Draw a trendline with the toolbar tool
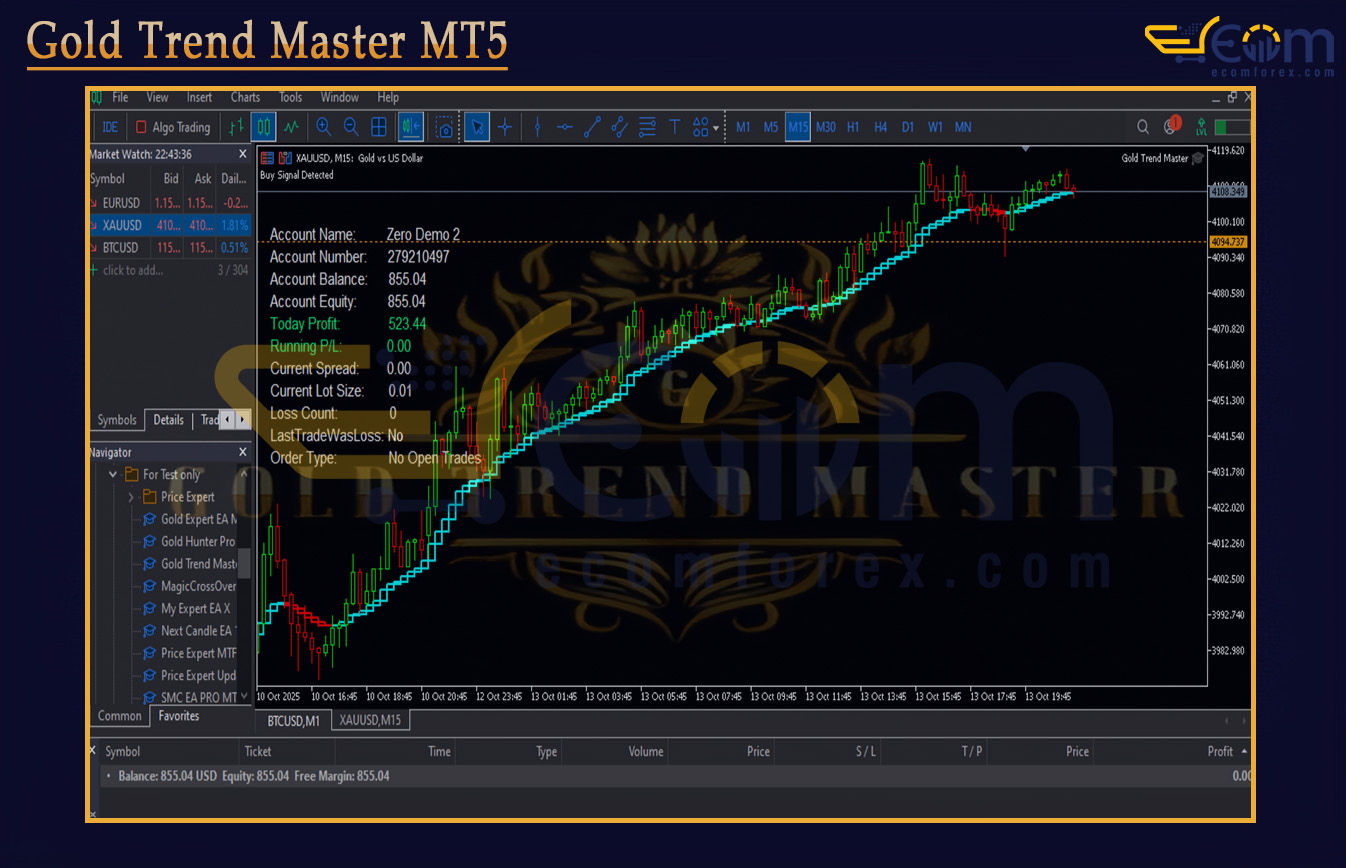The height and width of the screenshot is (868, 1346). (x=592, y=127)
